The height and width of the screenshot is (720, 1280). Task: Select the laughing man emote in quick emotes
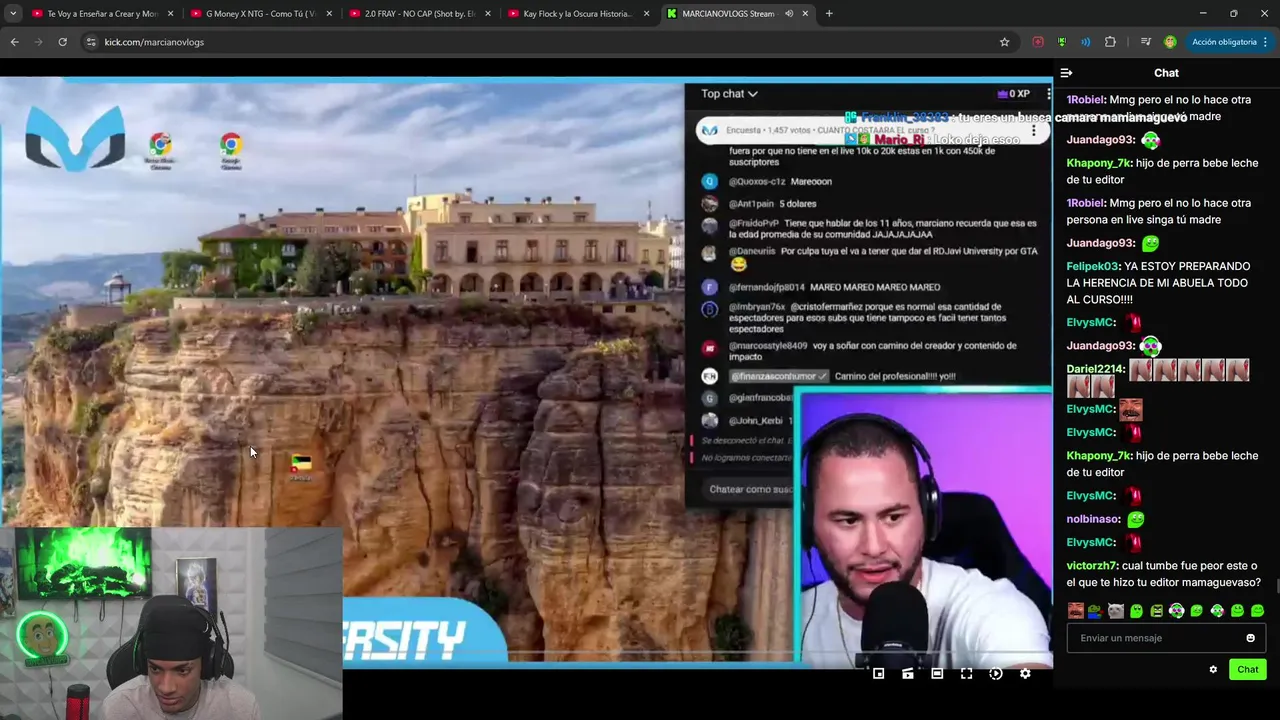(x=1075, y=611)
